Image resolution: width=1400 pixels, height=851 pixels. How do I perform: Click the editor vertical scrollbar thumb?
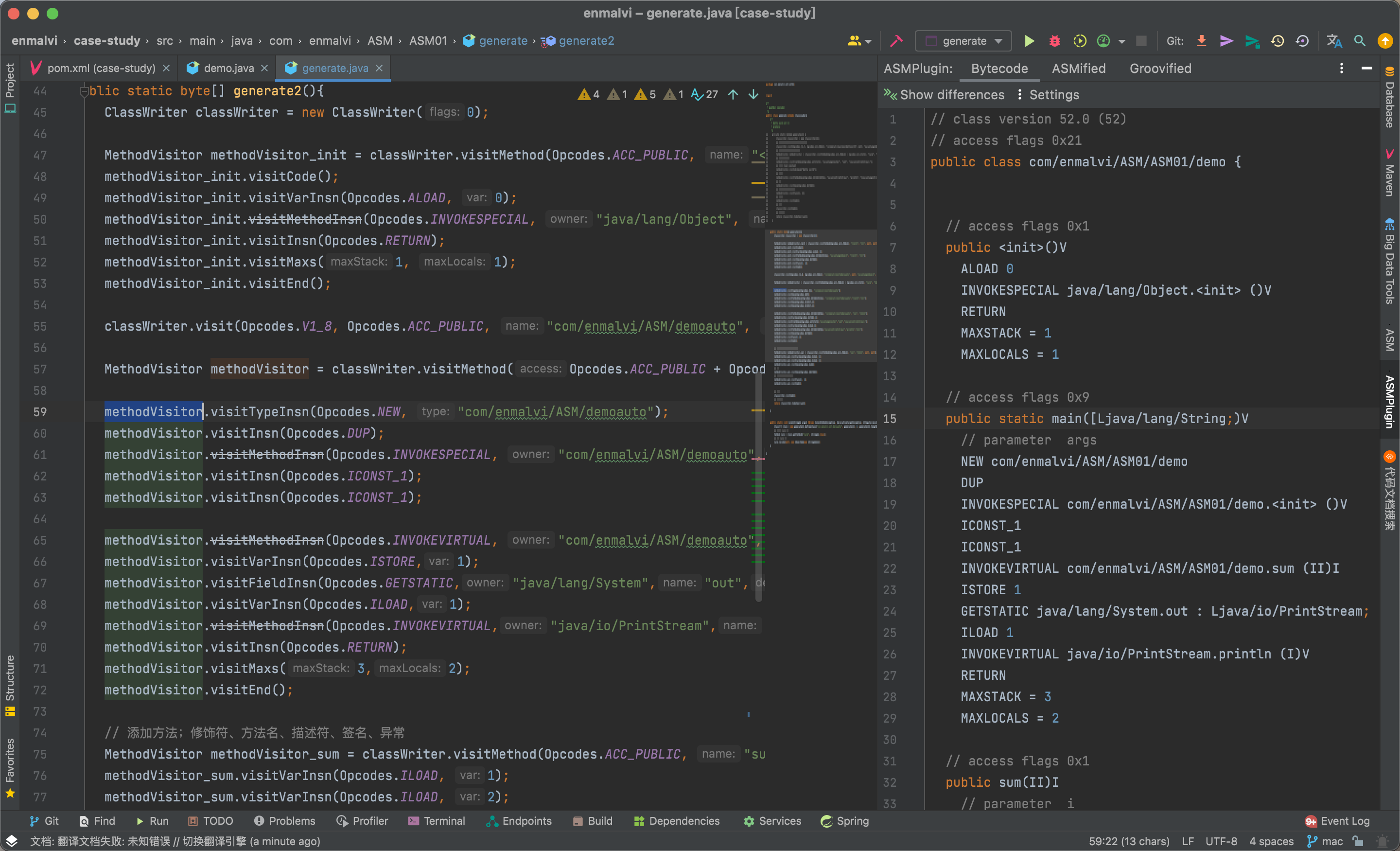point(758,486)
